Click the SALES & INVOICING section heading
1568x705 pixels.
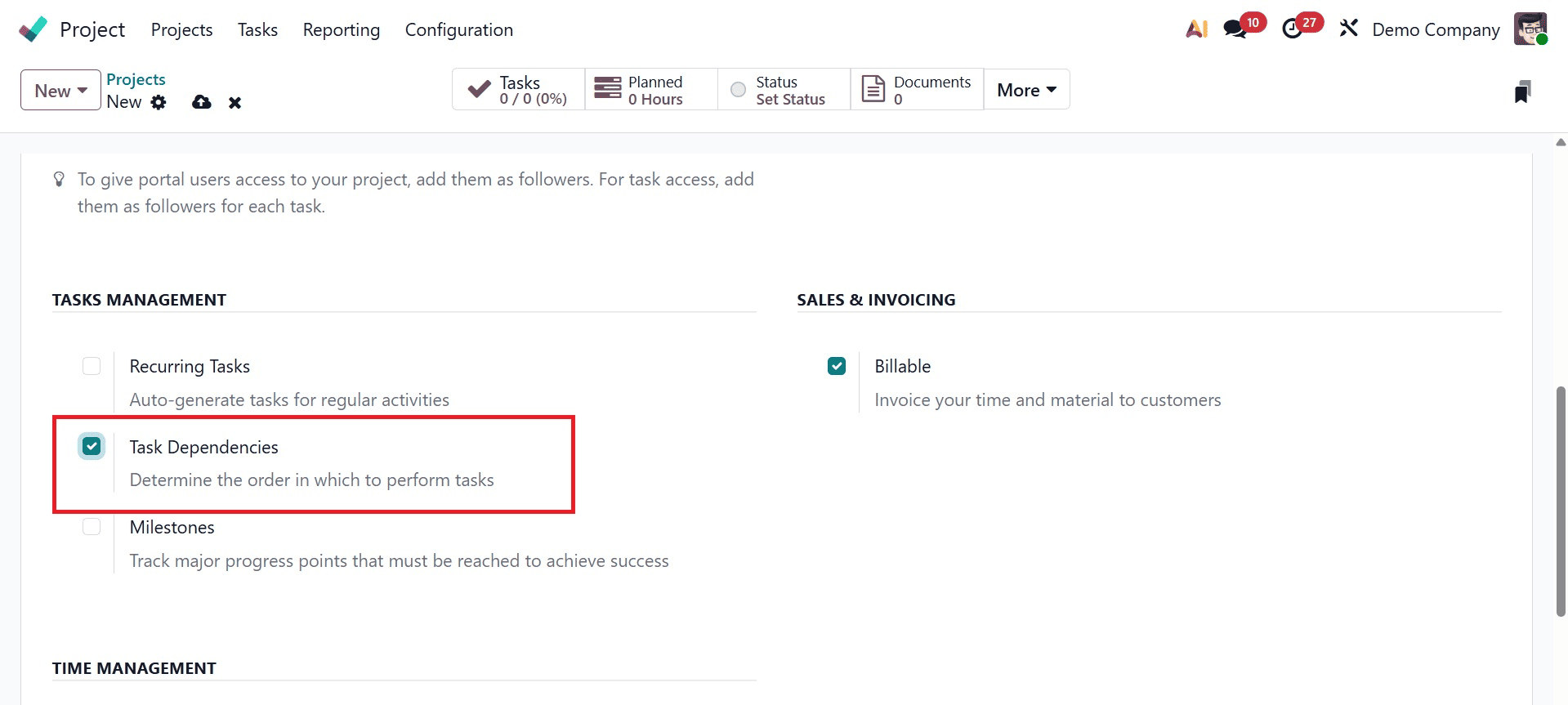point(876,300)
